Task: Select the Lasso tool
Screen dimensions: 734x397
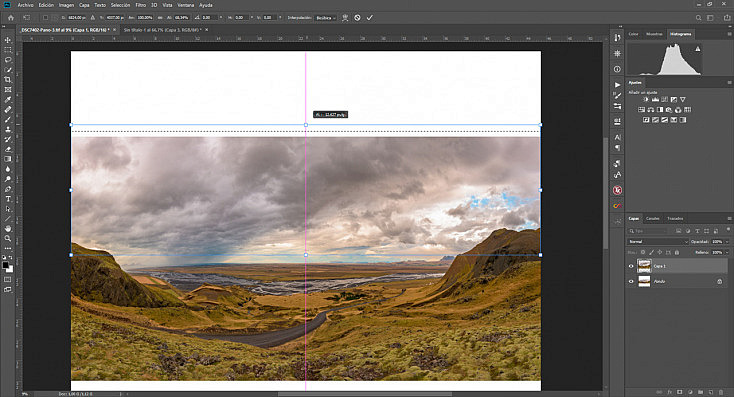Action: click(8, 60)
